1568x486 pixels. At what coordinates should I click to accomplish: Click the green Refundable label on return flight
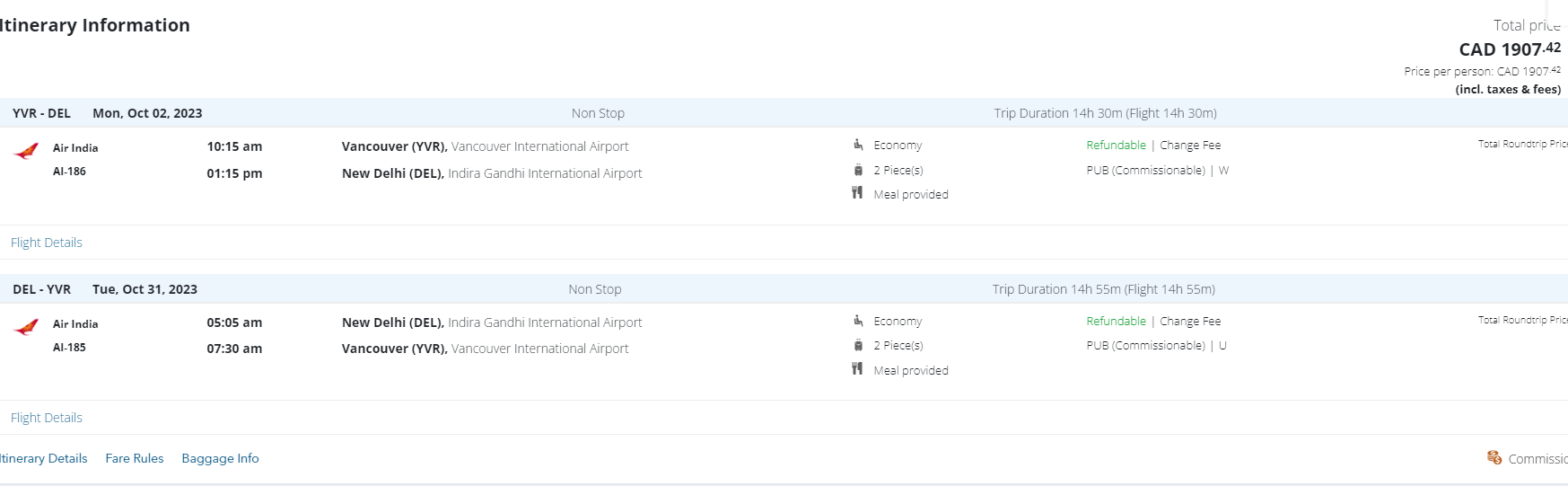point(1116,321)
